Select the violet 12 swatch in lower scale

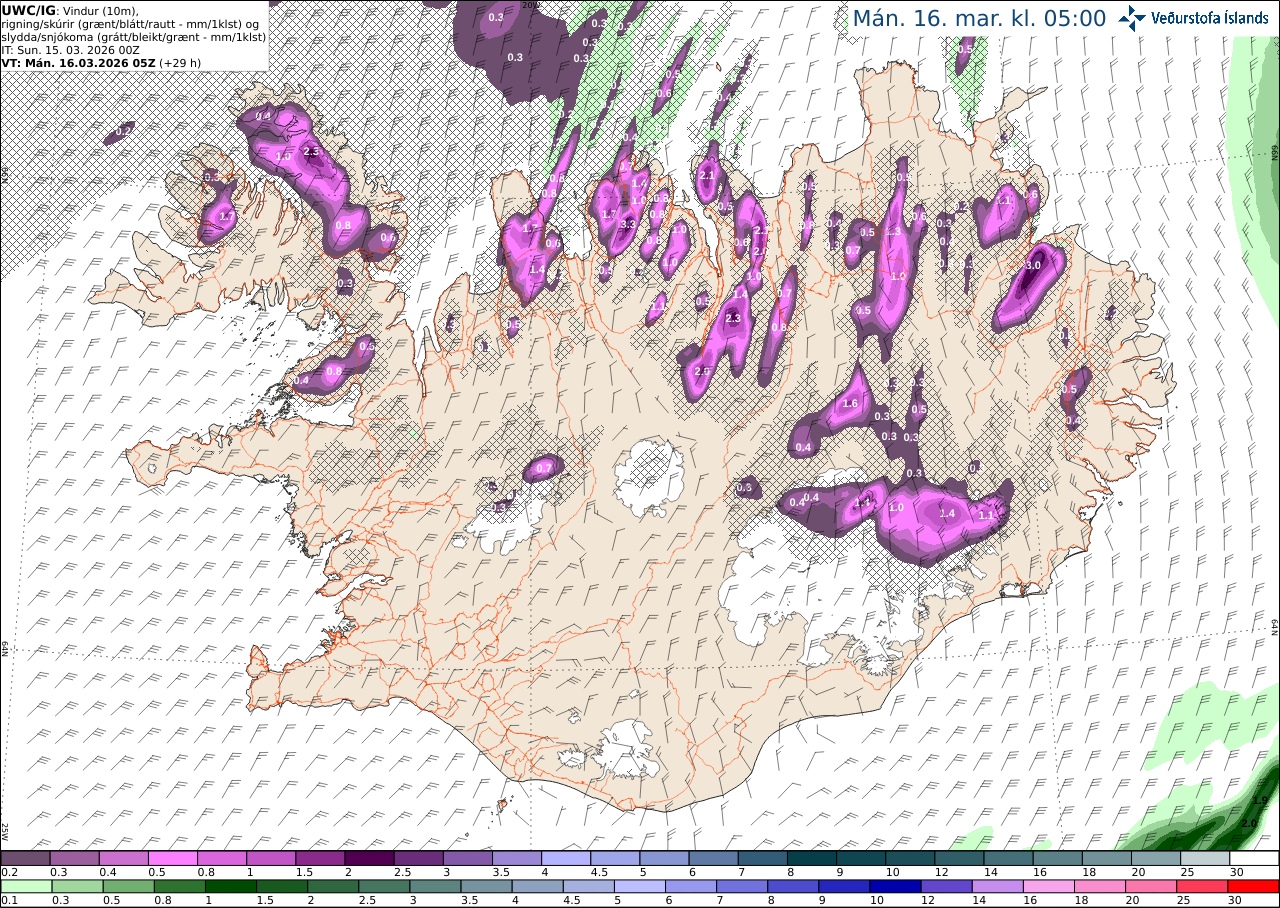(x=946, y=886)
